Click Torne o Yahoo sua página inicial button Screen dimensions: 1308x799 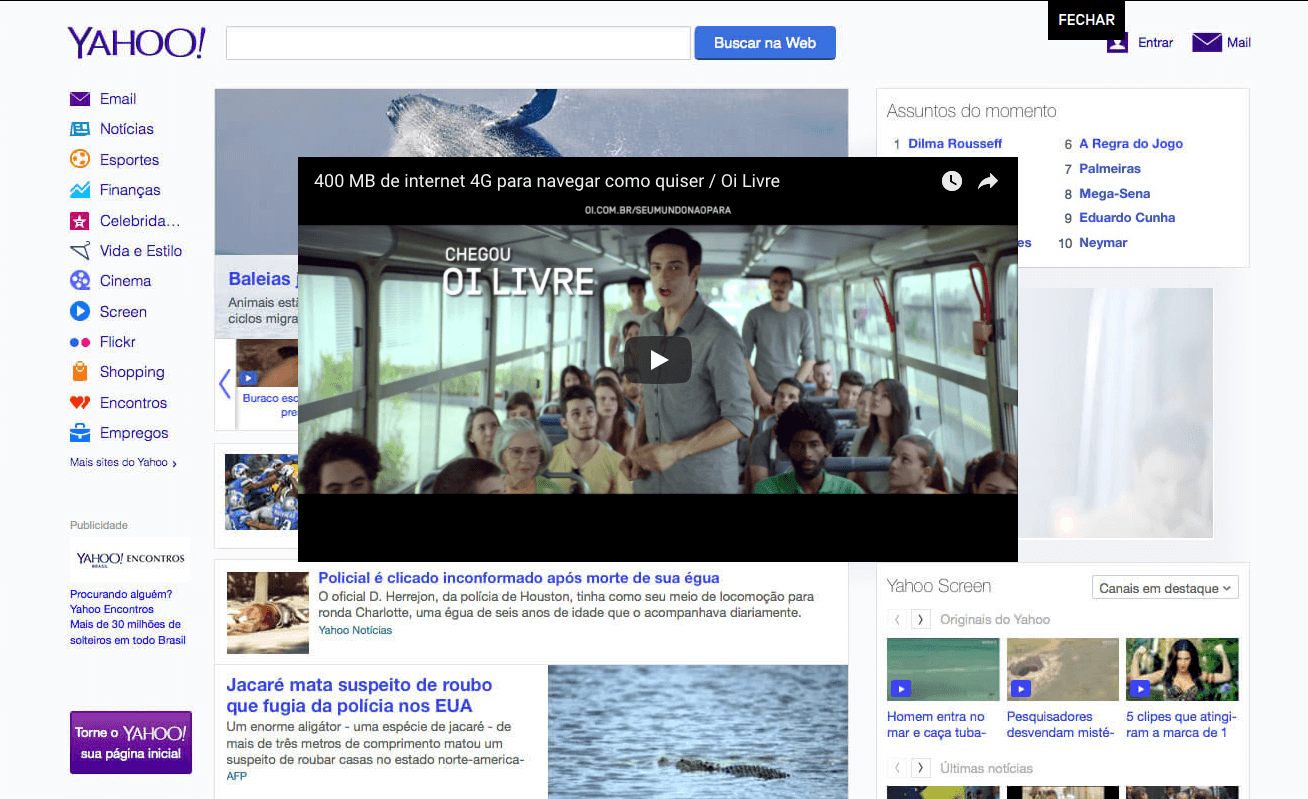(131, 742)
